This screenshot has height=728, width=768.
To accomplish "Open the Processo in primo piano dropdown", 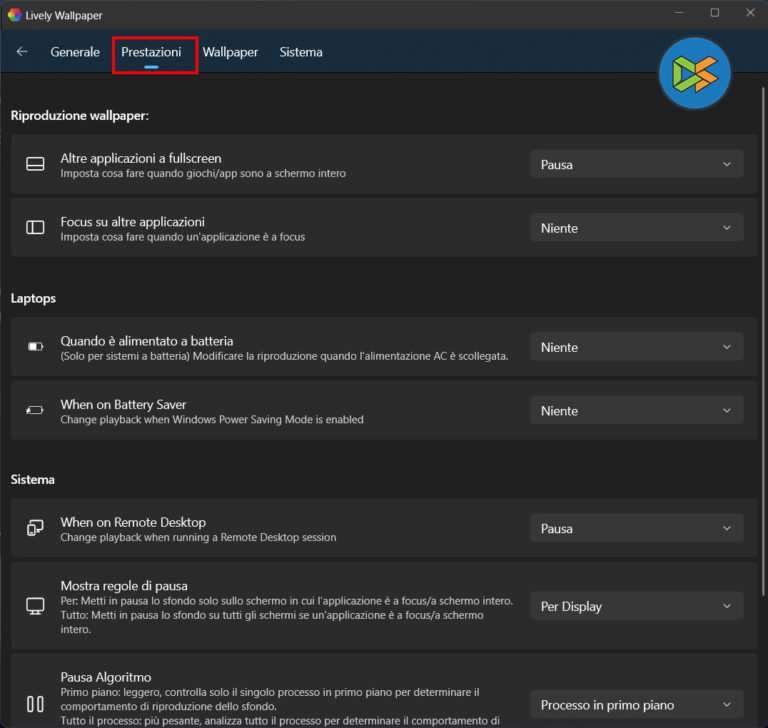I will click(636, 705).
